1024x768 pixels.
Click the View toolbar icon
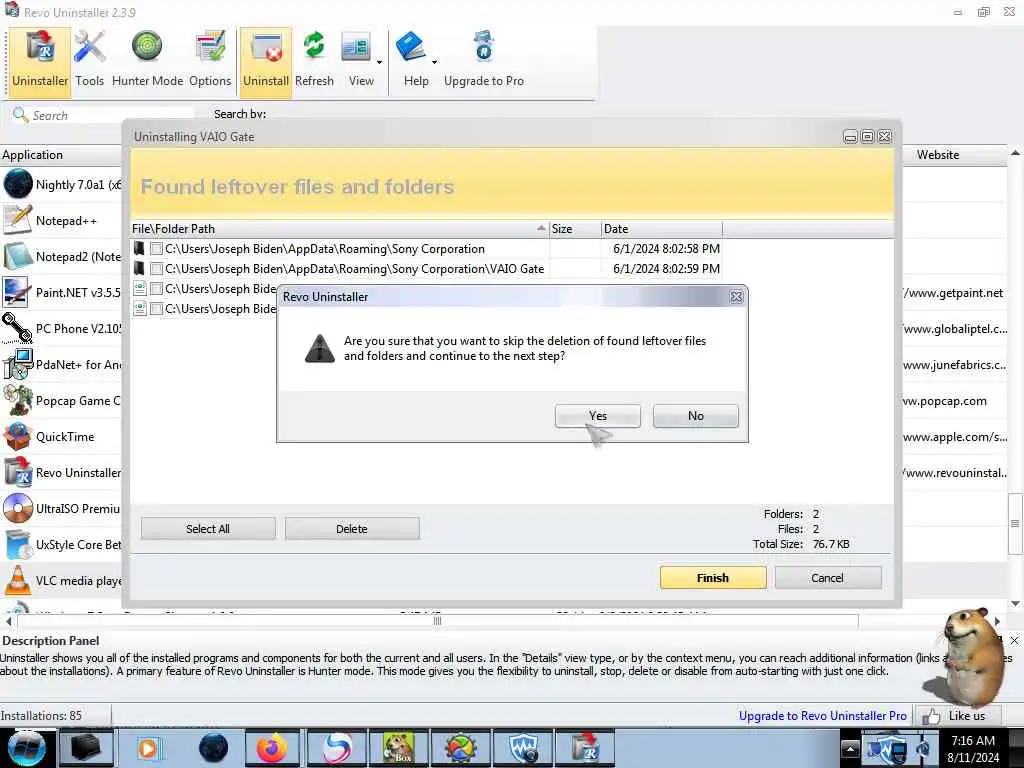pos(357,61)
